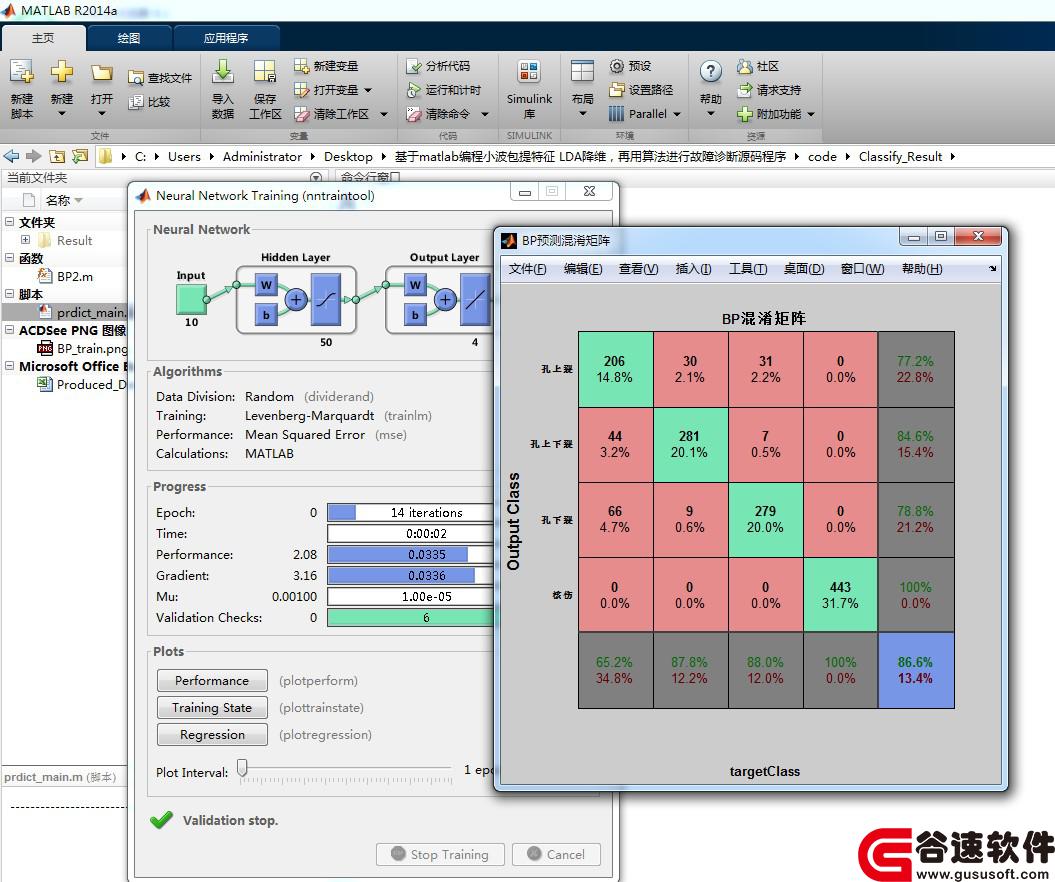The image size is (1055, 882).
Task: Collapse the 脚本 group in file browser
Action: (9, 294)
